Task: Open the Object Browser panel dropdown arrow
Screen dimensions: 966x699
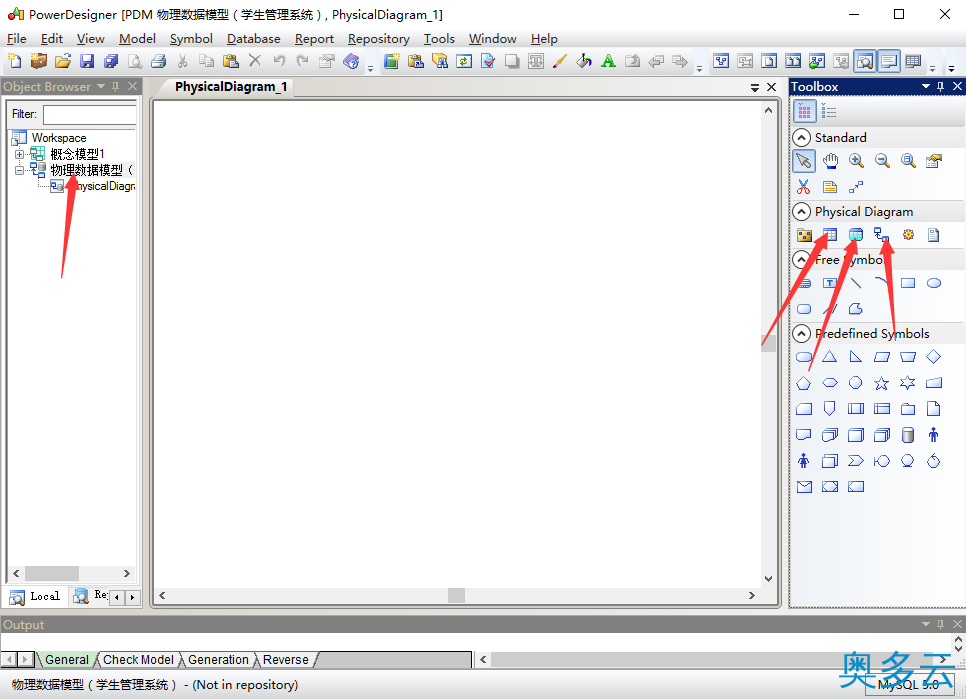Action: [101, 86]
